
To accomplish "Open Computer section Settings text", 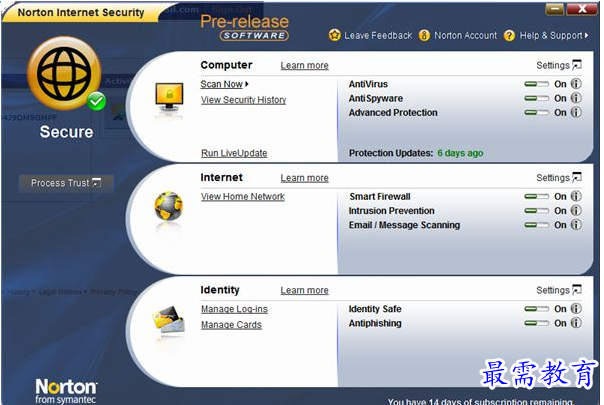I will tap(553, 66).
